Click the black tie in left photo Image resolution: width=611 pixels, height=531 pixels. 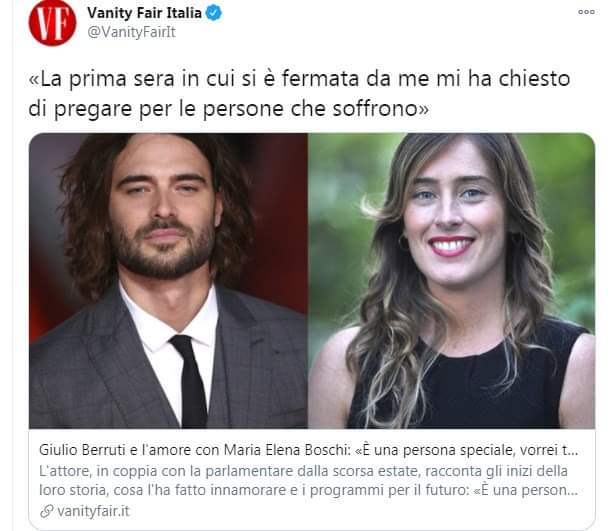tap(190, 380)
